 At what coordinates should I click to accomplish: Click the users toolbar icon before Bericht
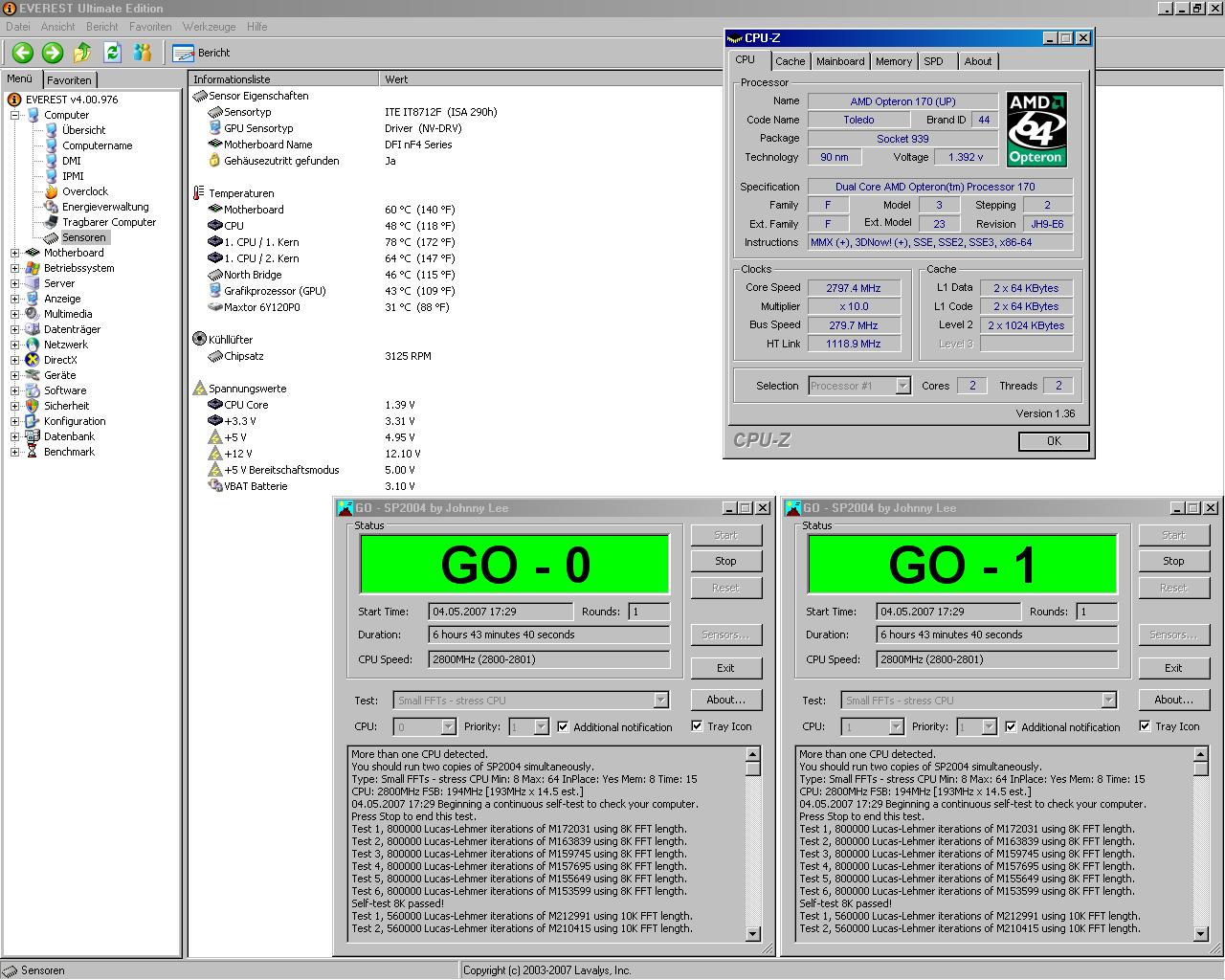tap(143, 53)
